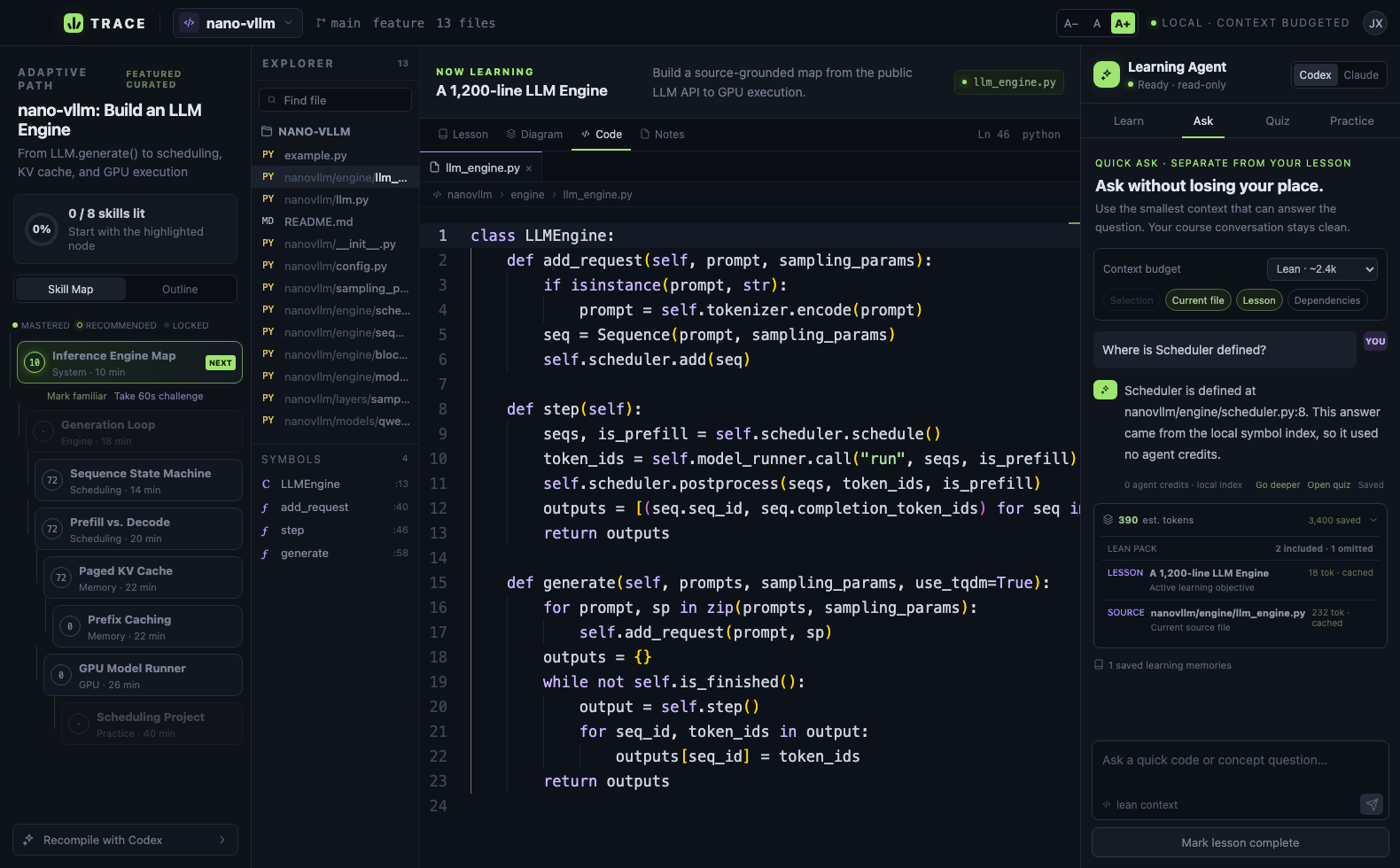
Task: Jump to add_request symbol
Action: click(x=335, y=507)
